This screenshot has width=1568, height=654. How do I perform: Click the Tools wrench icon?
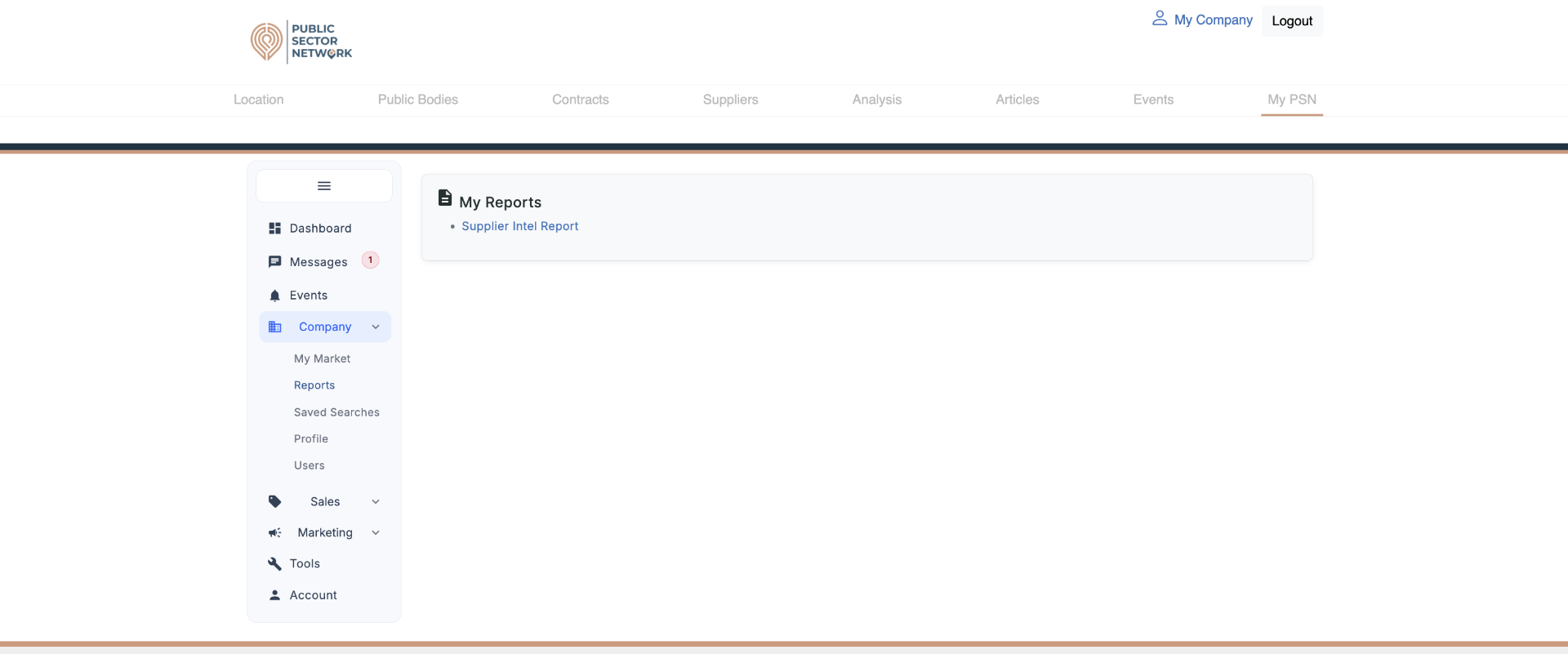(275, 563)
